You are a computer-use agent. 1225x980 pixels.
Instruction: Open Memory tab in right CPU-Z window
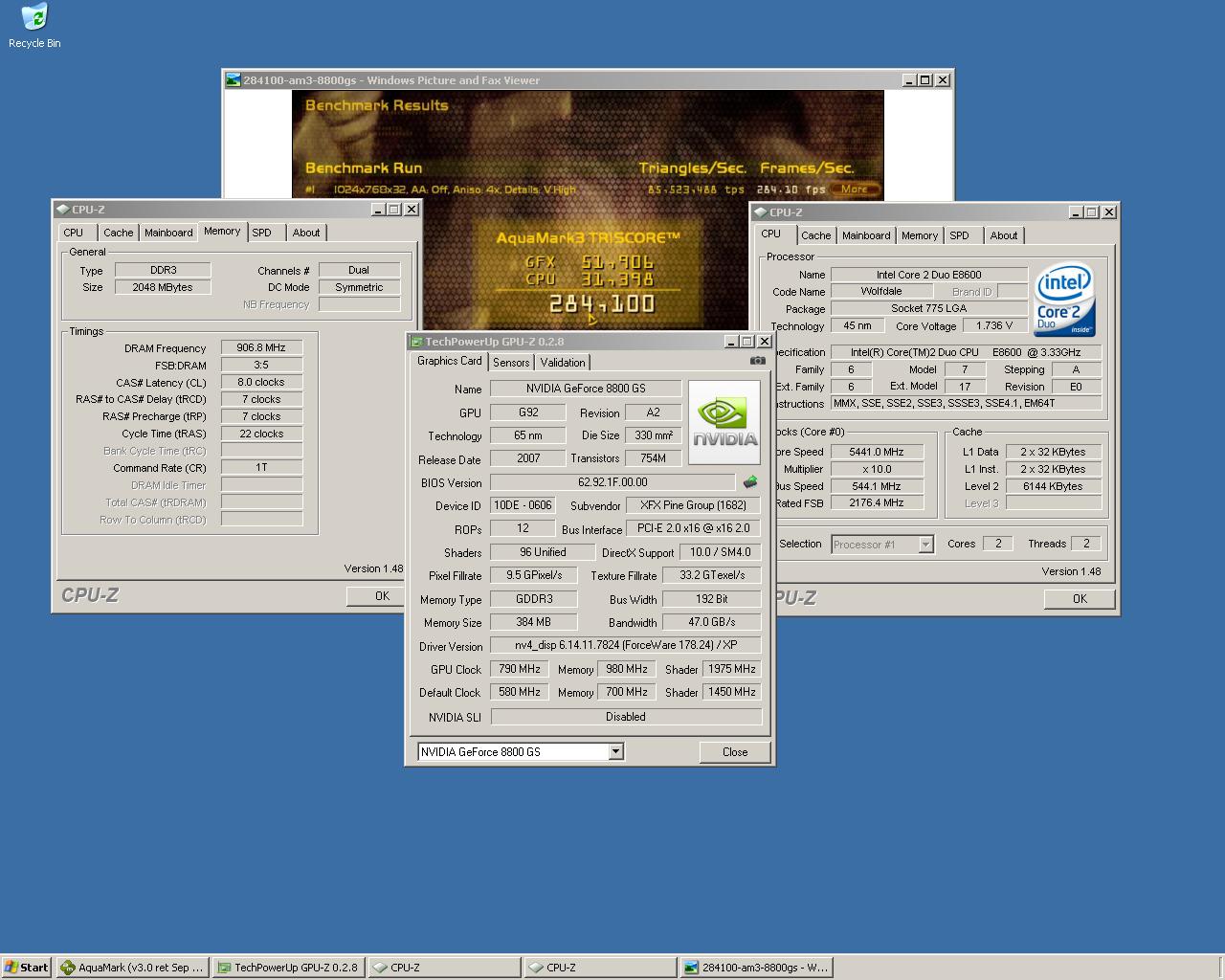click(x=920, y=235)
